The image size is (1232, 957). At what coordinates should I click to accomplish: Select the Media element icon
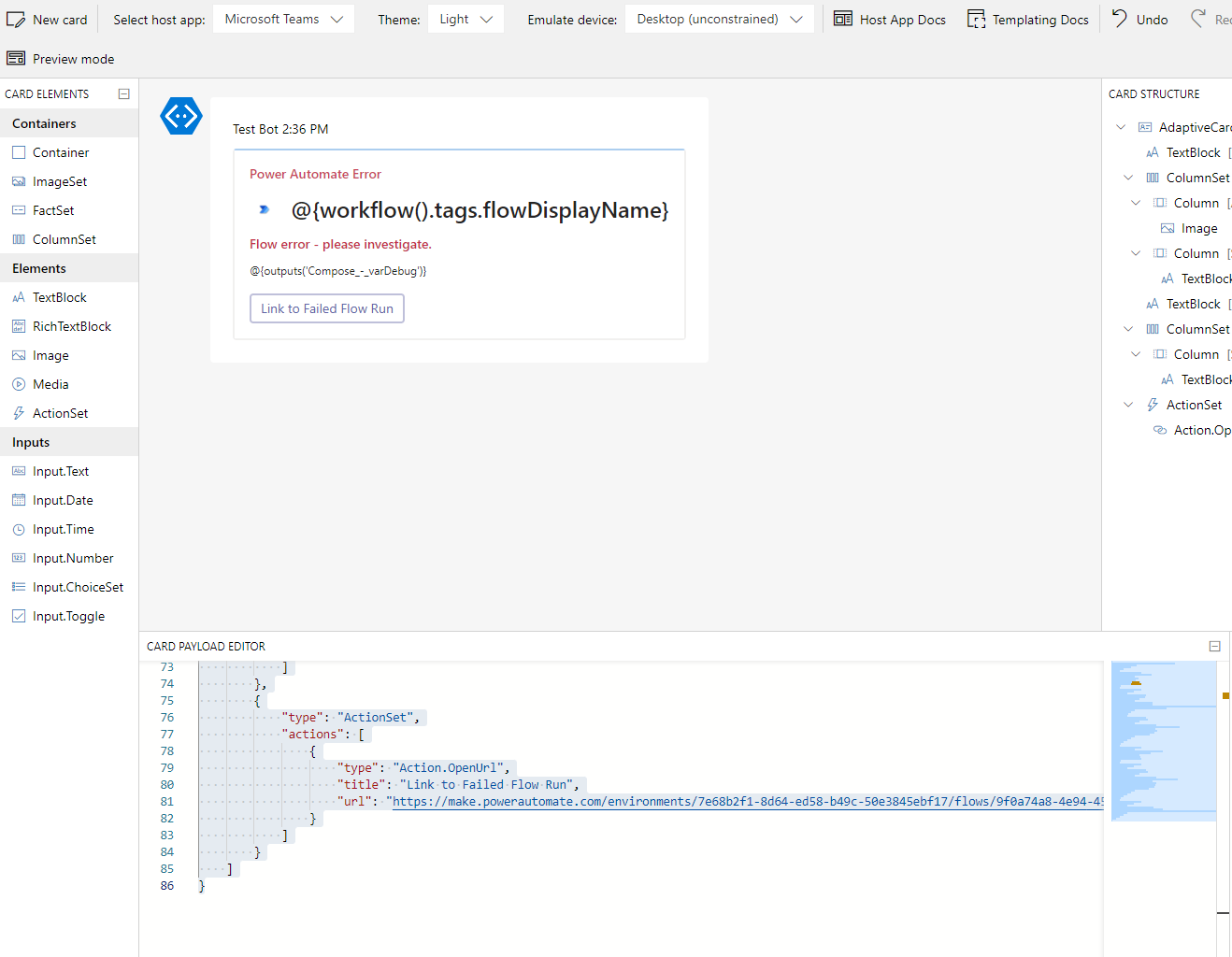point(19,384)
